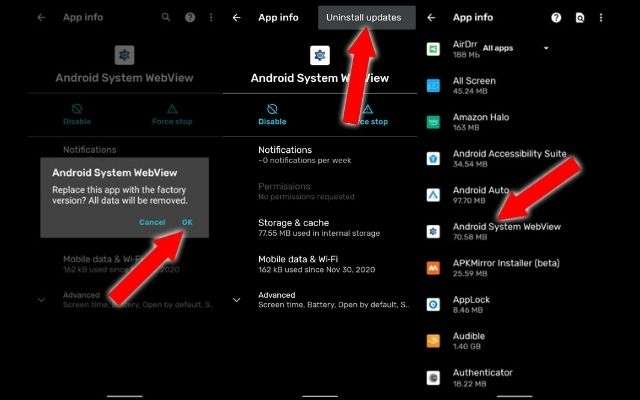The image size is (640, 400).
Task: Go back from the middle App info screen
Action: (x=237, y=18)
